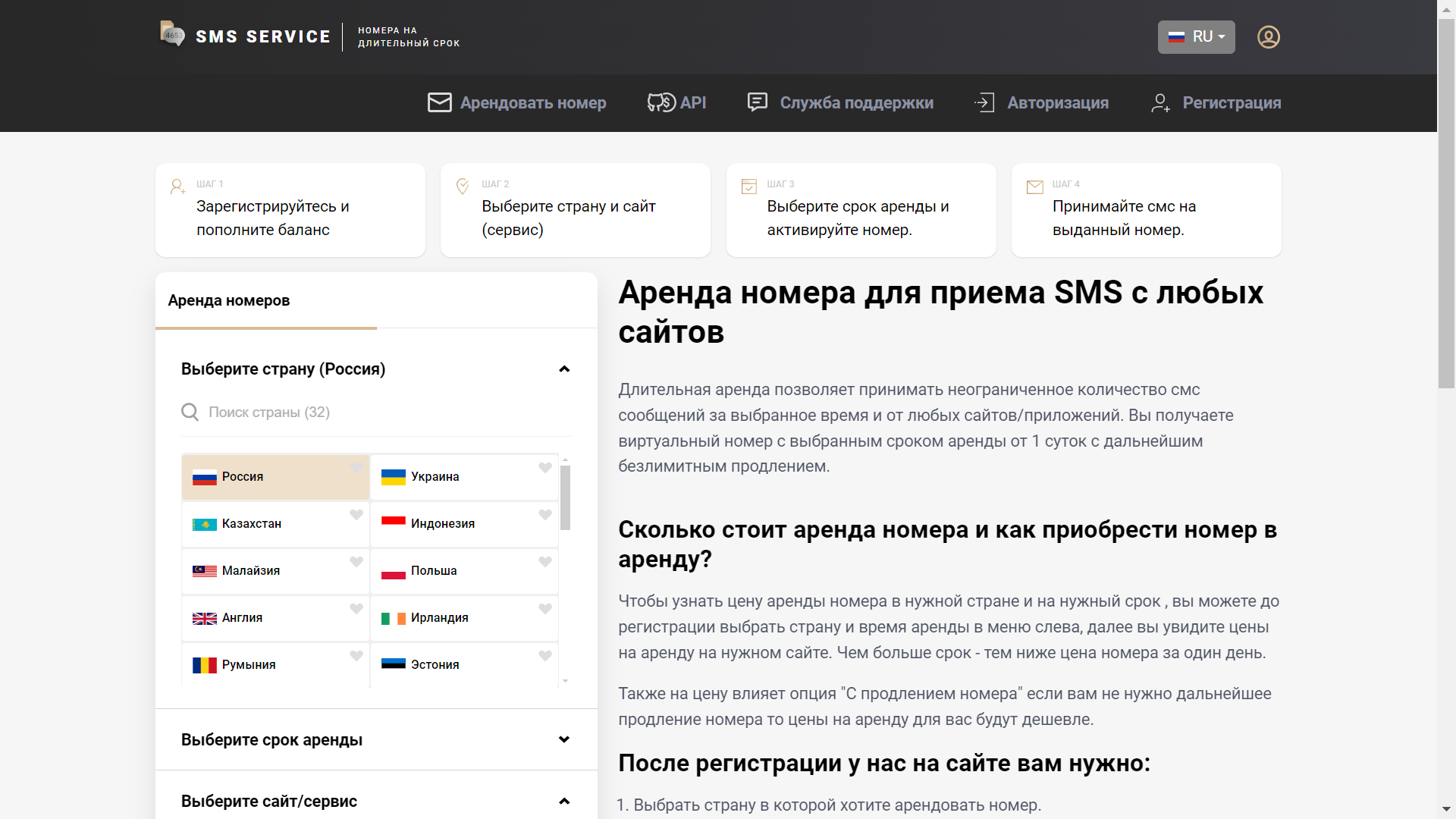Click the country list scrollbar thumb
Viewport: 1456px width, 819px height.
(565, 497)
